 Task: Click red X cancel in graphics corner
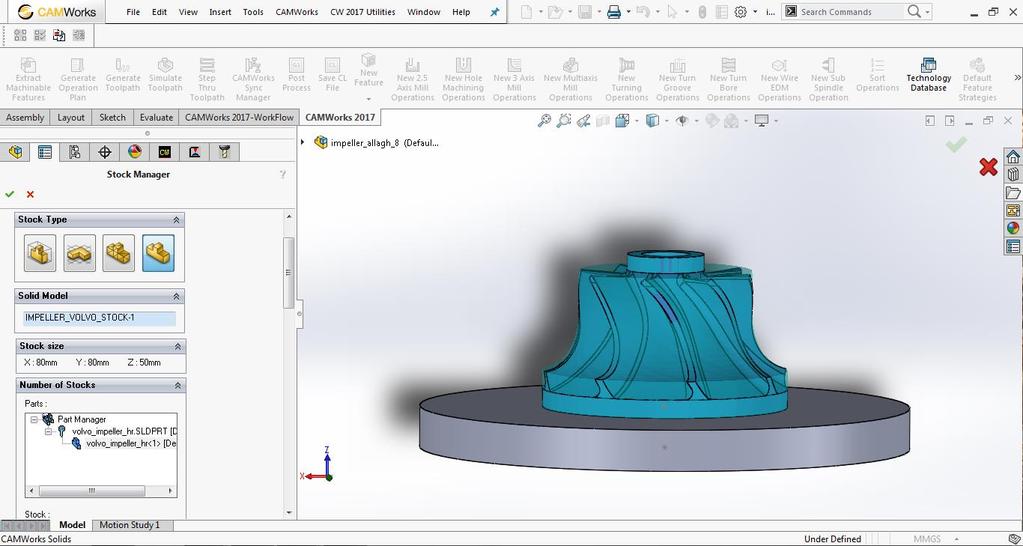pyautogui.click(x=988, y=167)
